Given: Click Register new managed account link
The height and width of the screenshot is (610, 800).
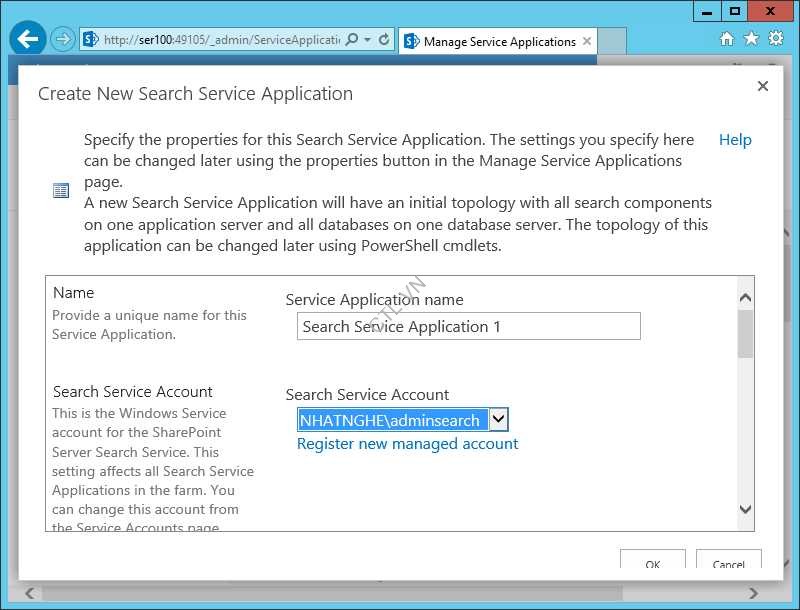Looking at the screenshot, I should [x=407, y=444].
